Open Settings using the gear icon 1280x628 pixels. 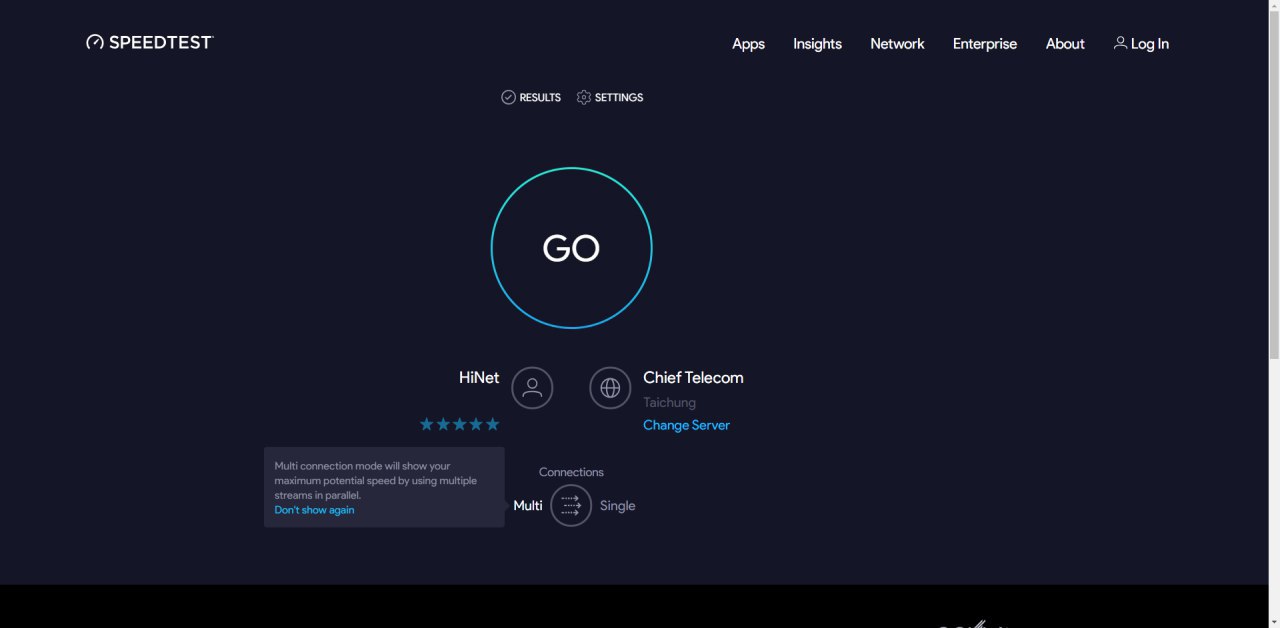point(584,97)
